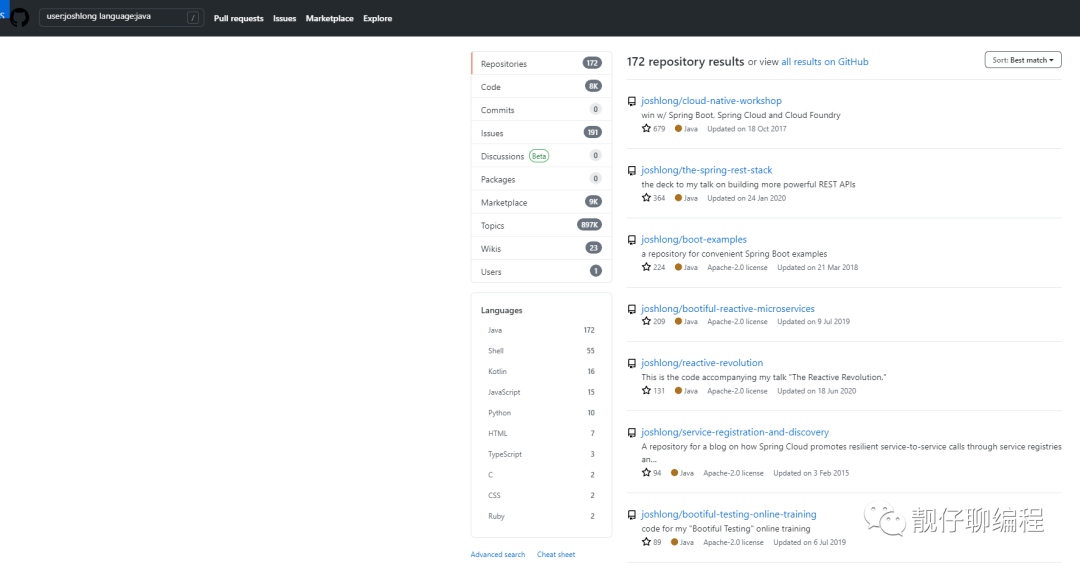Image resolution: width=1080 pixels, height=568 pixels.
Task: Click star icon showing 364 stars
Action: click(x=646, y=198)
